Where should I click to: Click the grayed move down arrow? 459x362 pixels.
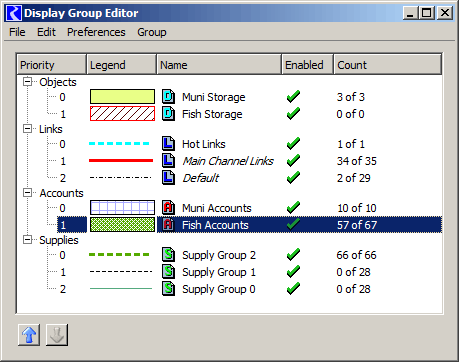[x=57, y=335]
